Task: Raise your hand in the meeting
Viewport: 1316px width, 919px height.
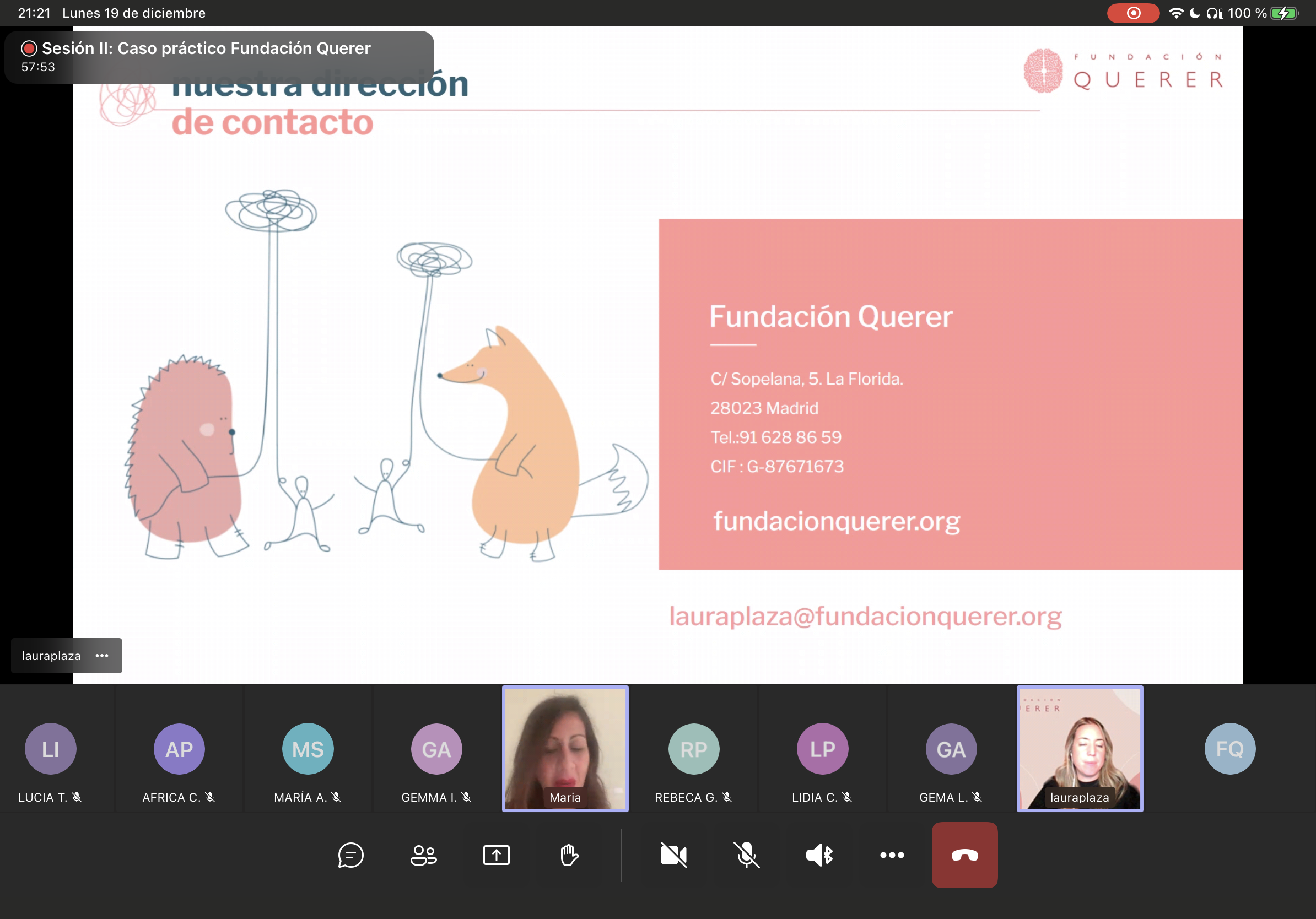Action: click(x=569, y=855)
